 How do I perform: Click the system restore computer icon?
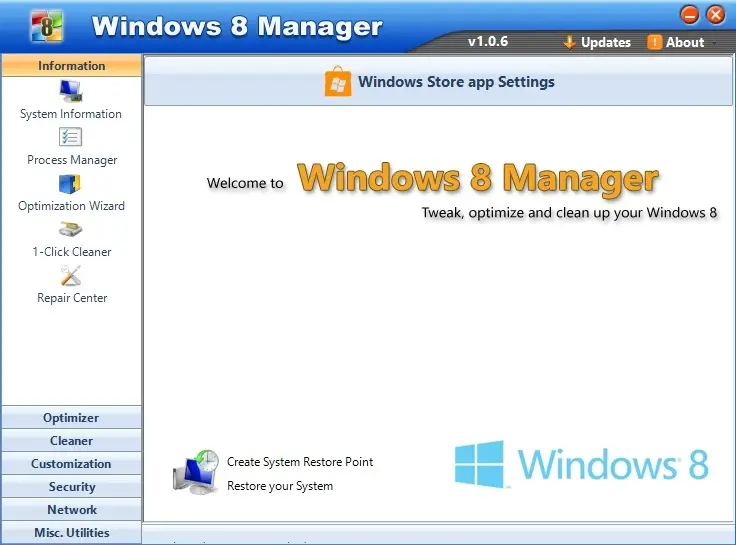click(x=196, y=472)
